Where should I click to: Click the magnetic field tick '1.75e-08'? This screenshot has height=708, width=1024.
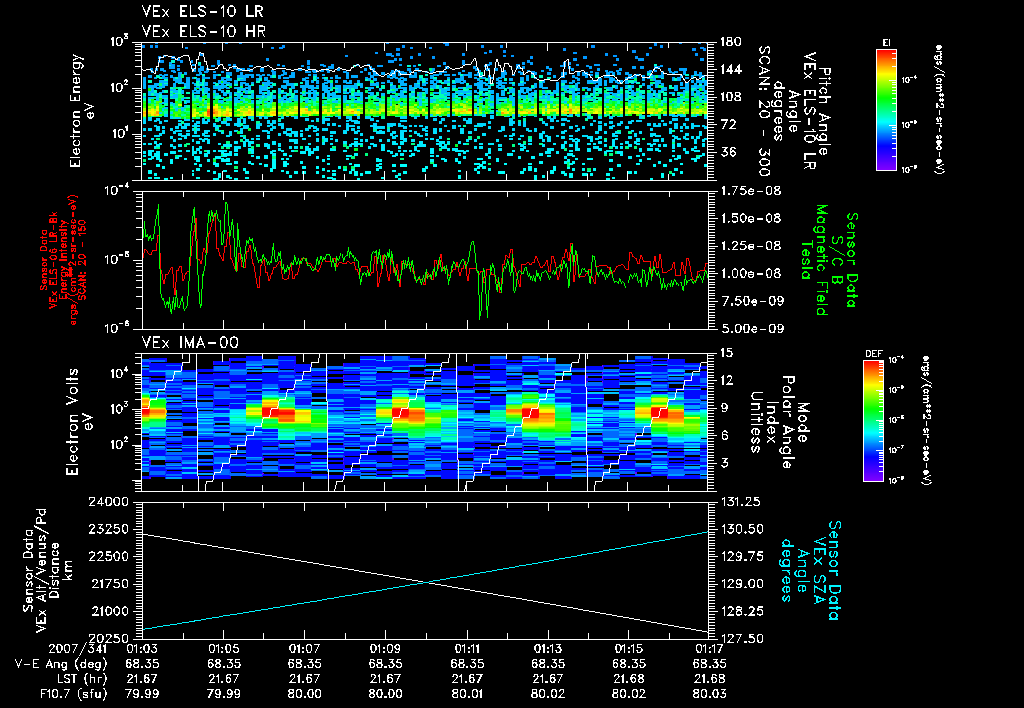[750, 191]
